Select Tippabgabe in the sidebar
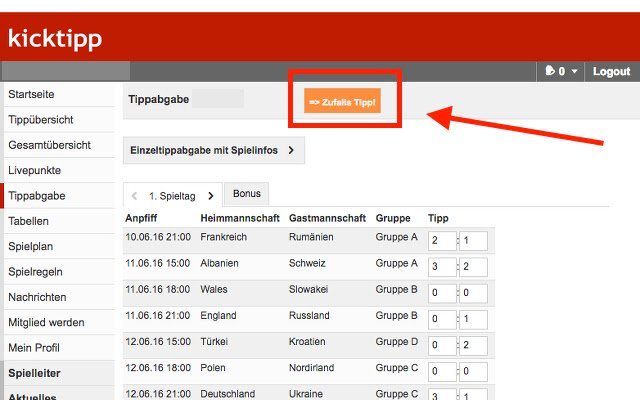 pos(59,196)
